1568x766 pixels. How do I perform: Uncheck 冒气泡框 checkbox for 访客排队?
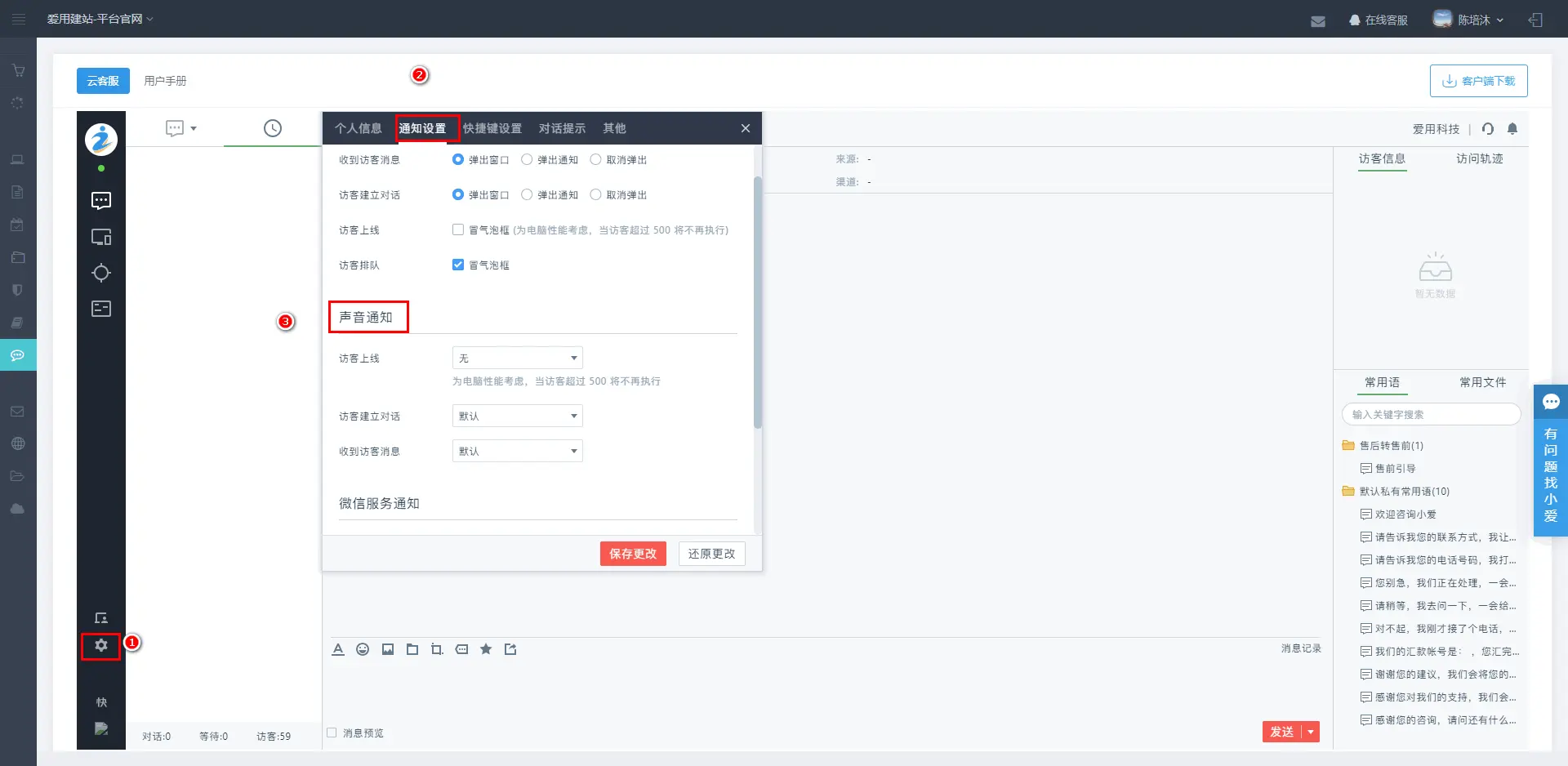458,265
